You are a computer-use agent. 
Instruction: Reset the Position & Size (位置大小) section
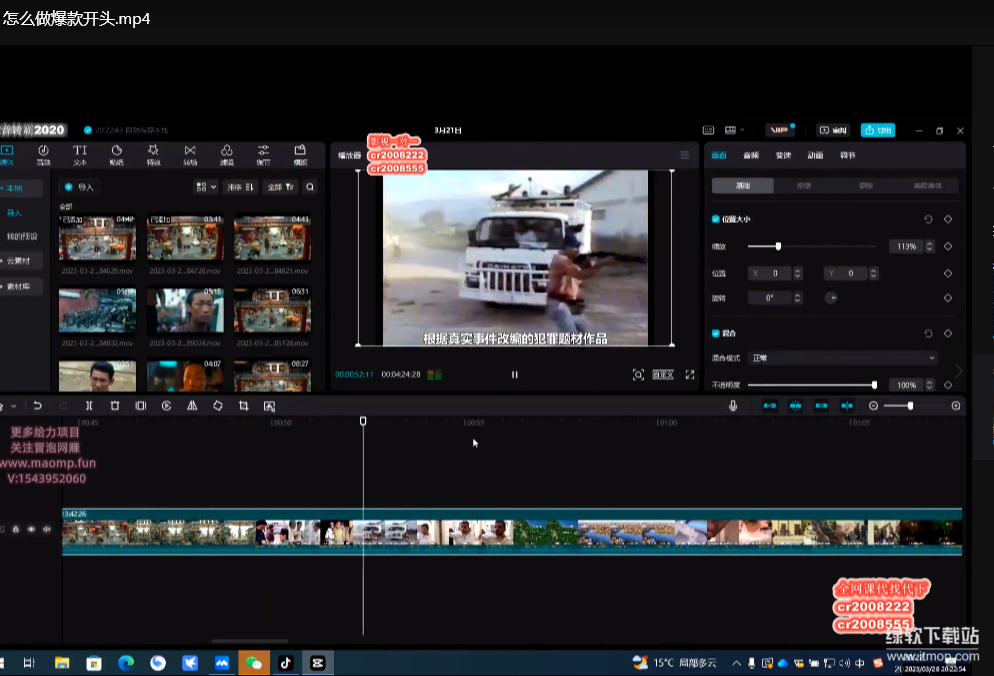928,219
